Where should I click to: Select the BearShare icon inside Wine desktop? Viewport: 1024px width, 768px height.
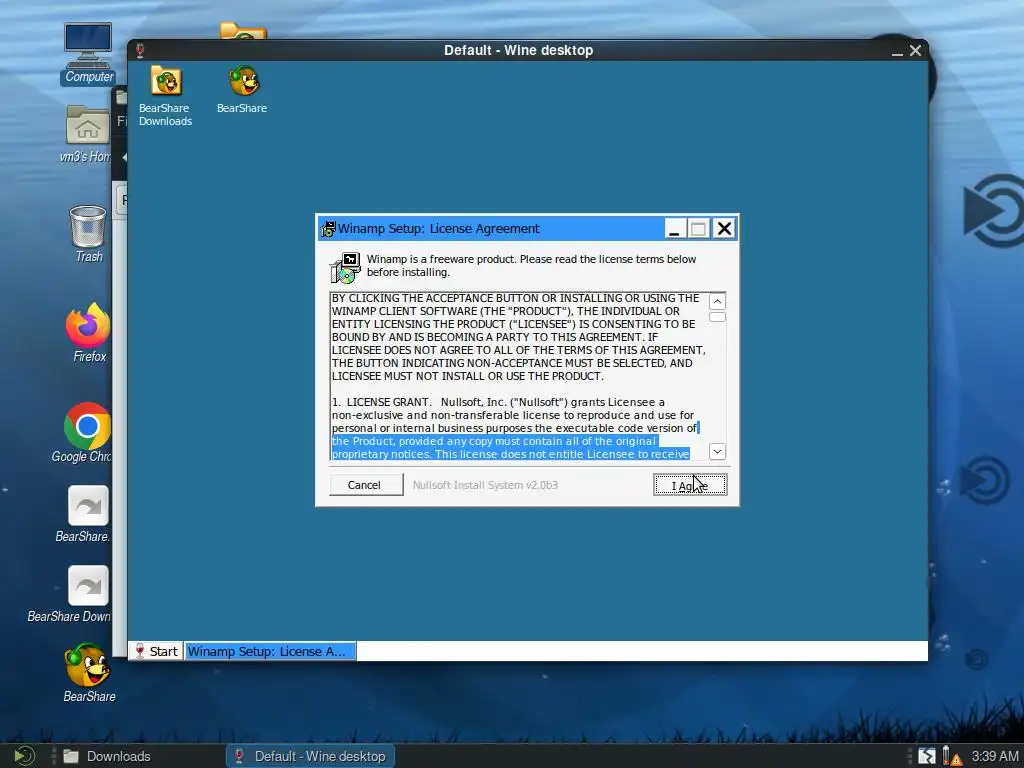(243, 89)
